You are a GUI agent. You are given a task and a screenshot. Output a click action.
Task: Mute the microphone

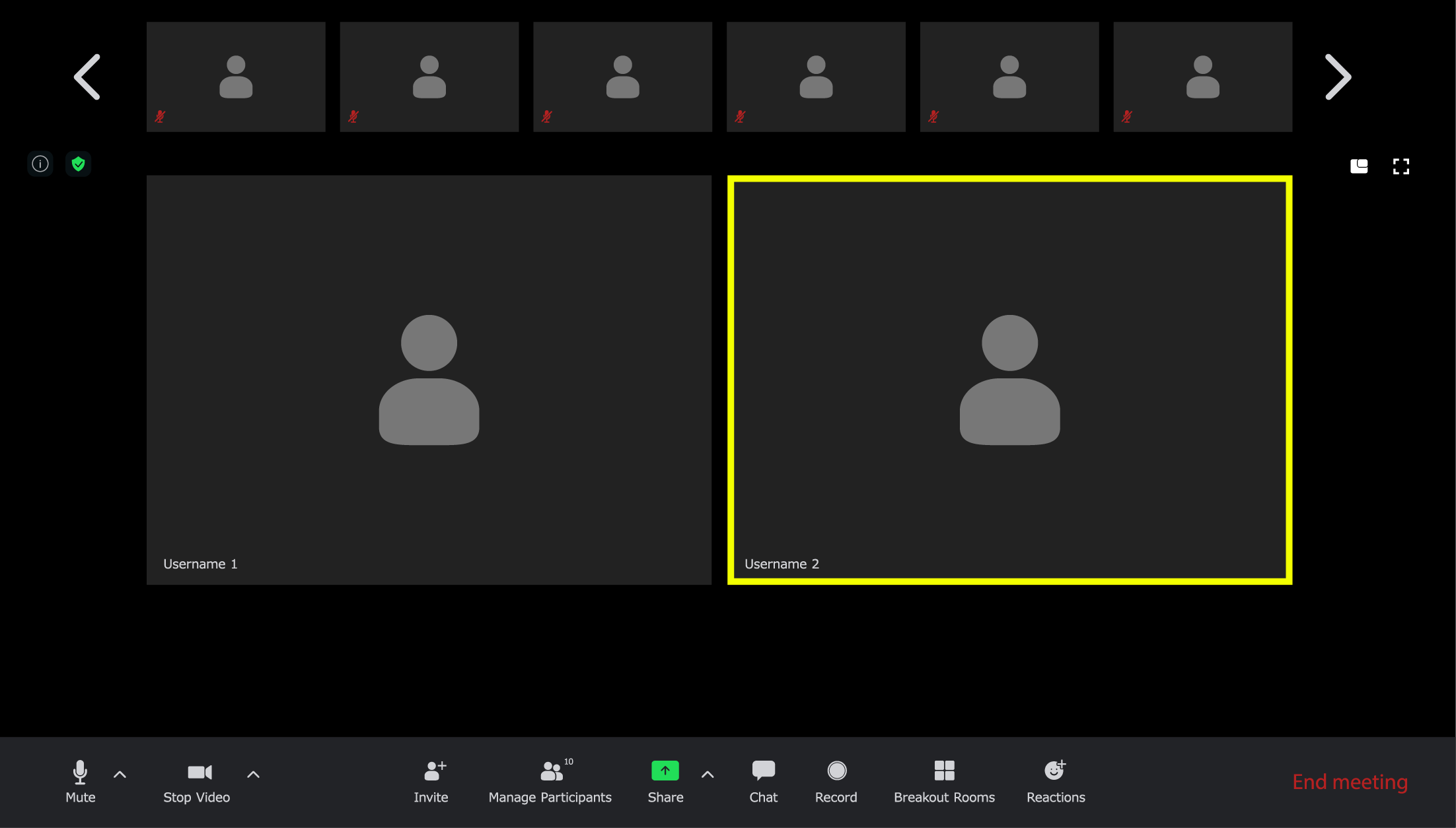80,781
